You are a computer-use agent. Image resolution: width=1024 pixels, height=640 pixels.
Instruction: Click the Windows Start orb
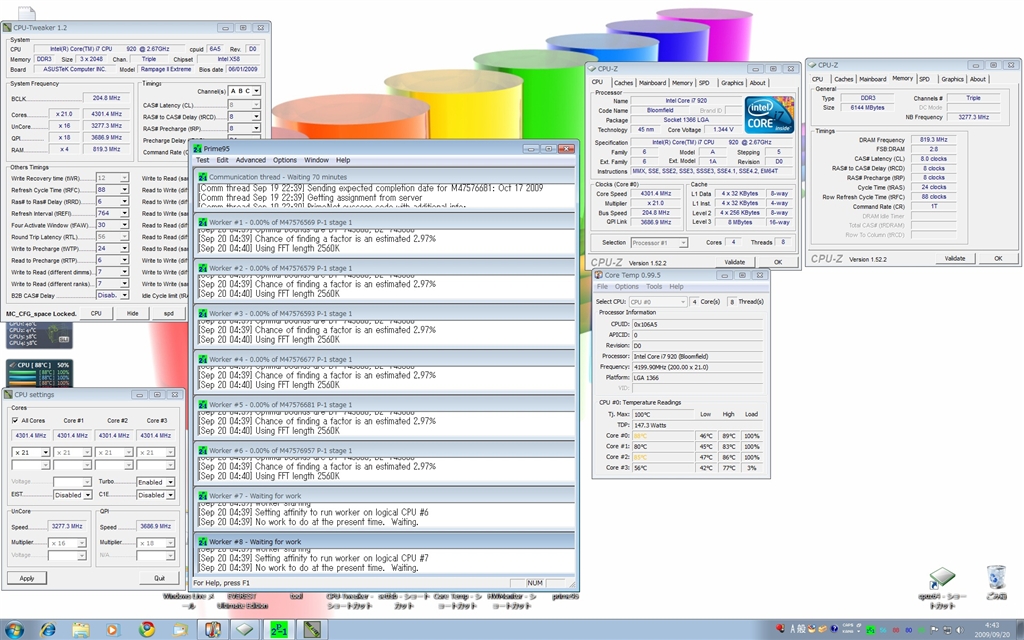pos(17,628)
